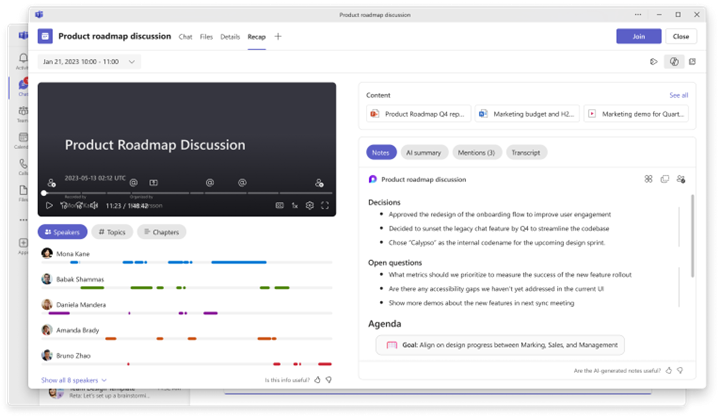Image resolution: width=720 pixels, height=417 pixels.
Task: Open Files in the Teams sidebar
Action: pos(23,193)
